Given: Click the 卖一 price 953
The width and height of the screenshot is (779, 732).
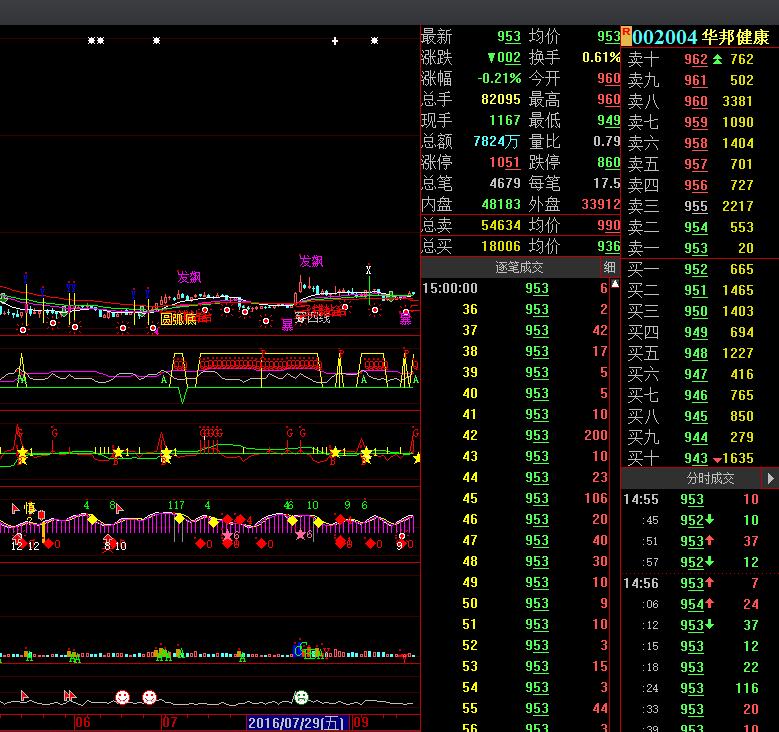Looking at the screenshot, I should 695,249.
